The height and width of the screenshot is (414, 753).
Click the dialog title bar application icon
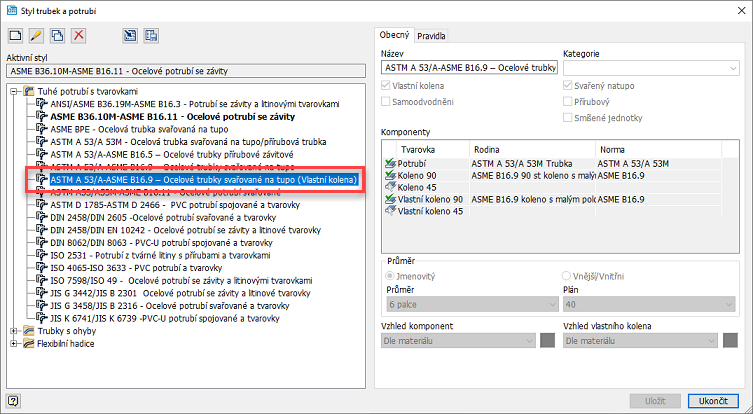(11, 10)
